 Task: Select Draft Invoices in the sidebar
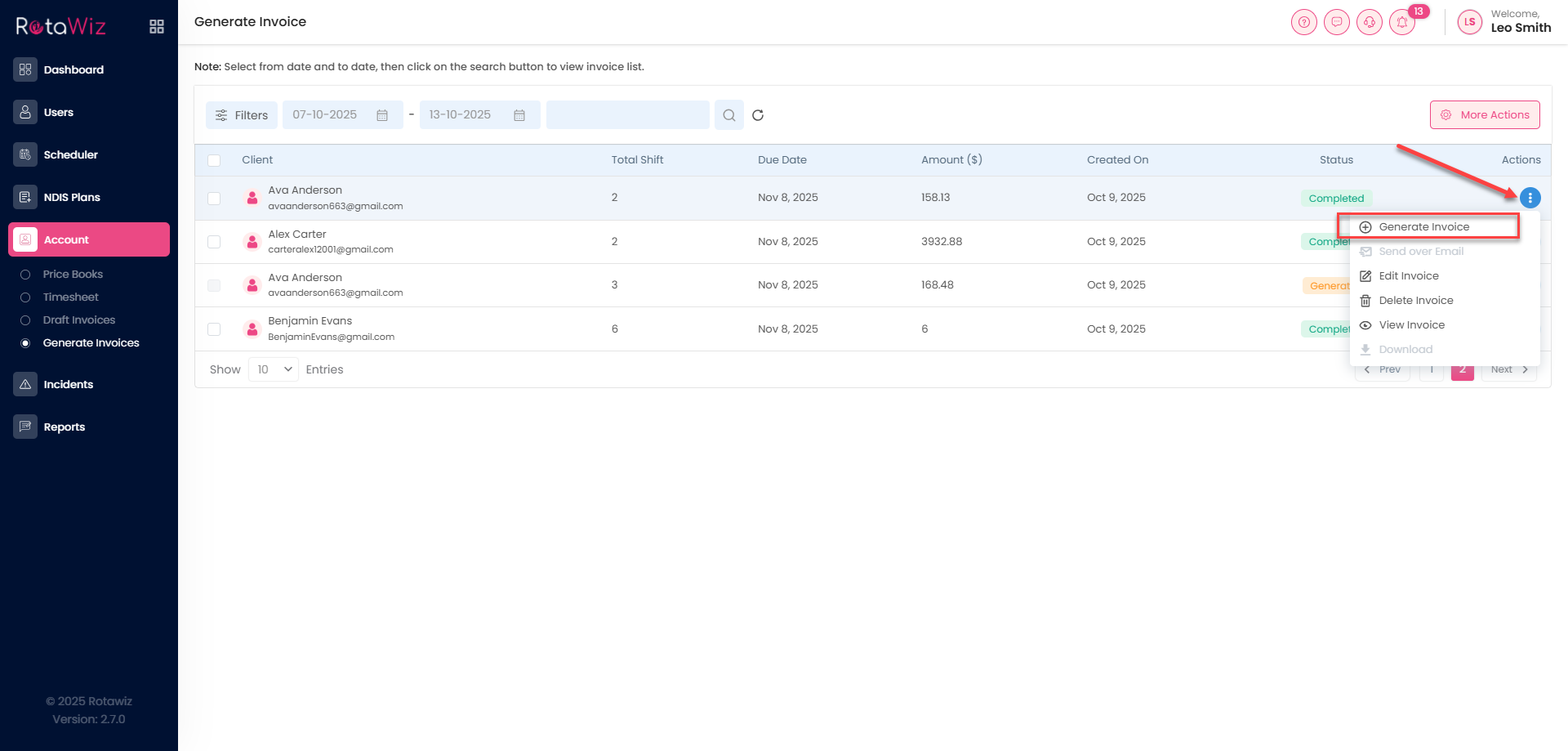(79, 320)
